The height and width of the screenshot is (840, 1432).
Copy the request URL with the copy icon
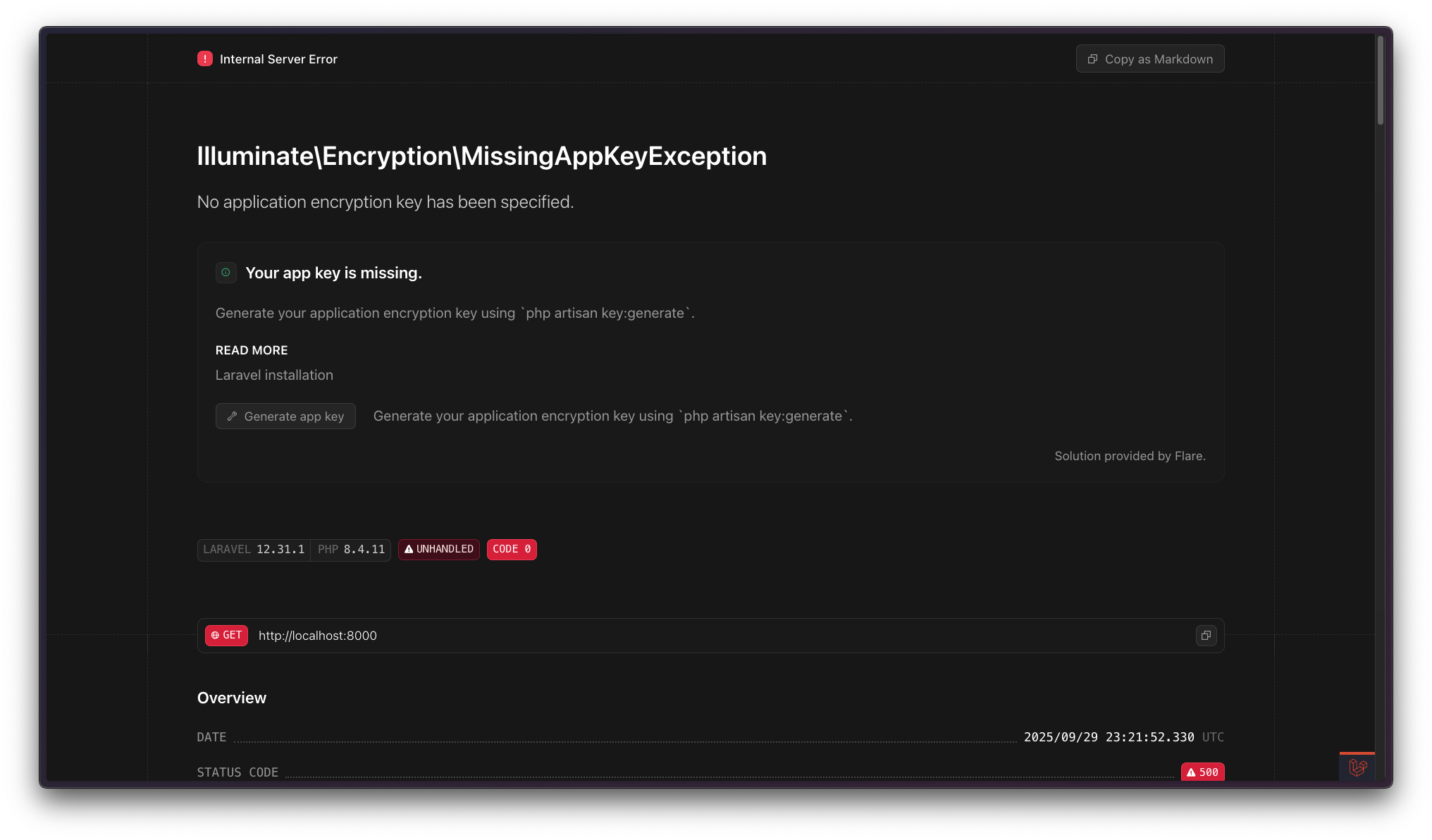coord(1206,636)
